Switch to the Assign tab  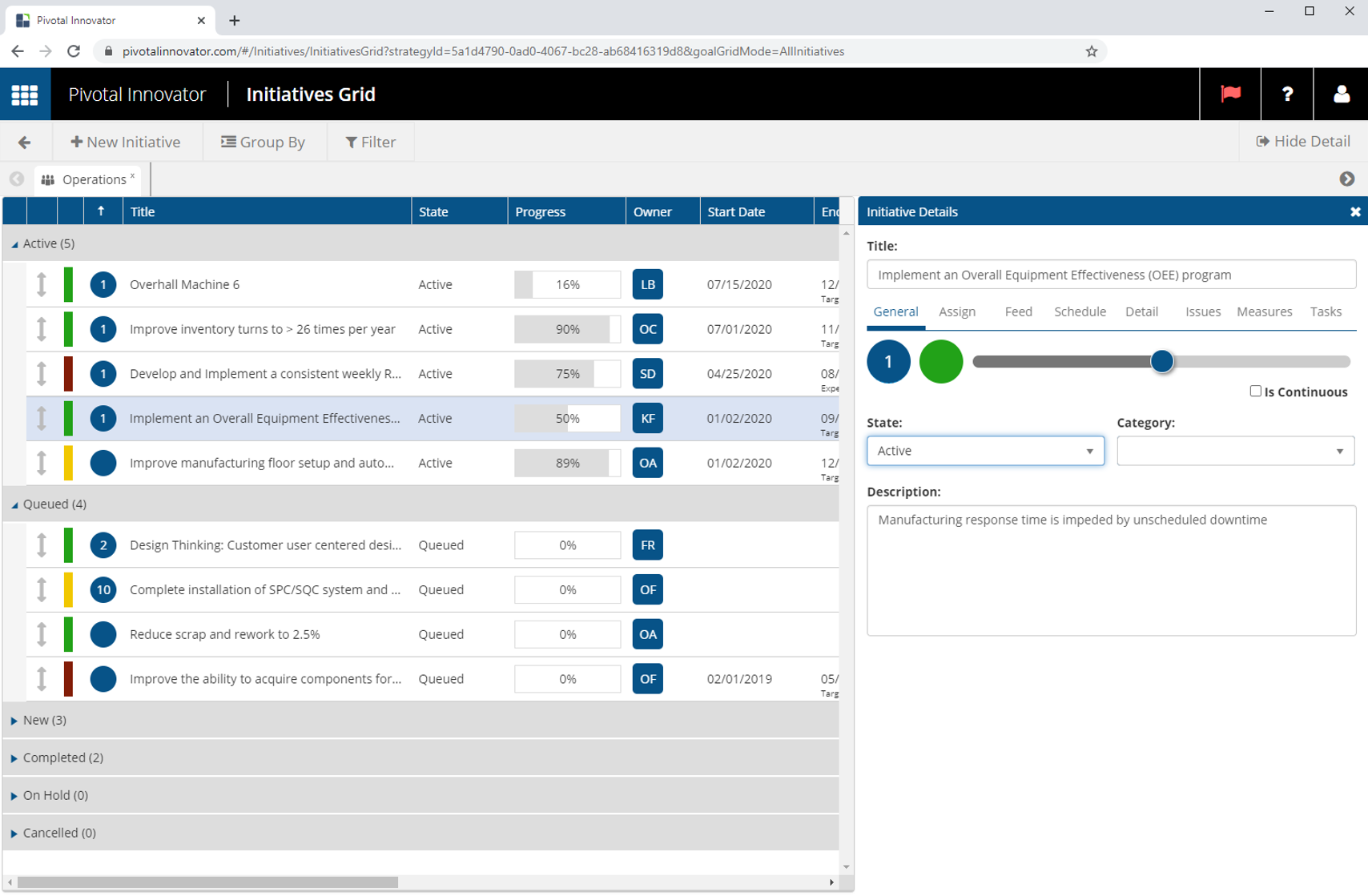click(x=957, y=312)
